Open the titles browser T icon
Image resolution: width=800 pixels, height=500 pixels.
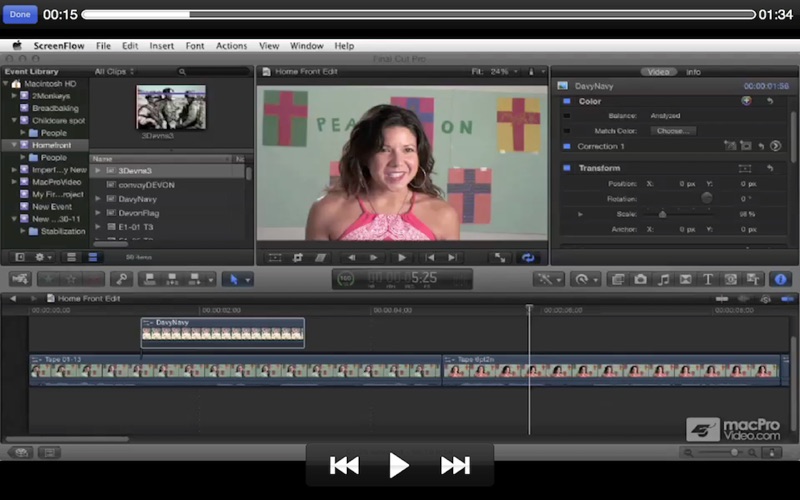[708, 279]
